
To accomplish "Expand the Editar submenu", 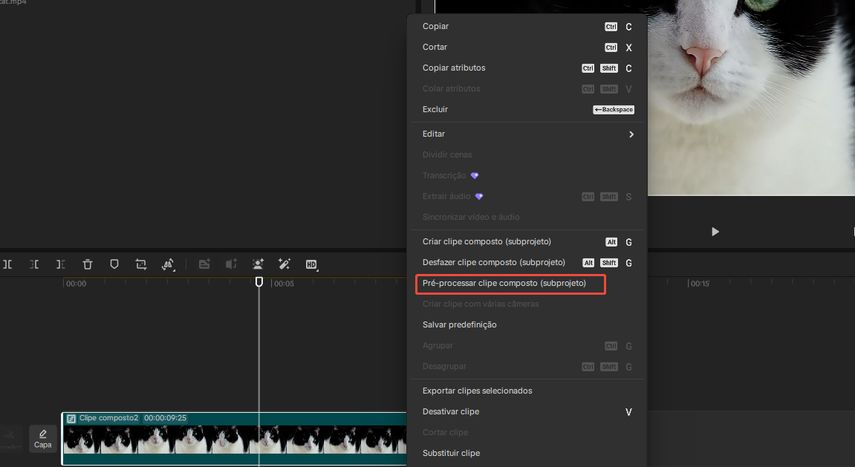I will 527,134.
